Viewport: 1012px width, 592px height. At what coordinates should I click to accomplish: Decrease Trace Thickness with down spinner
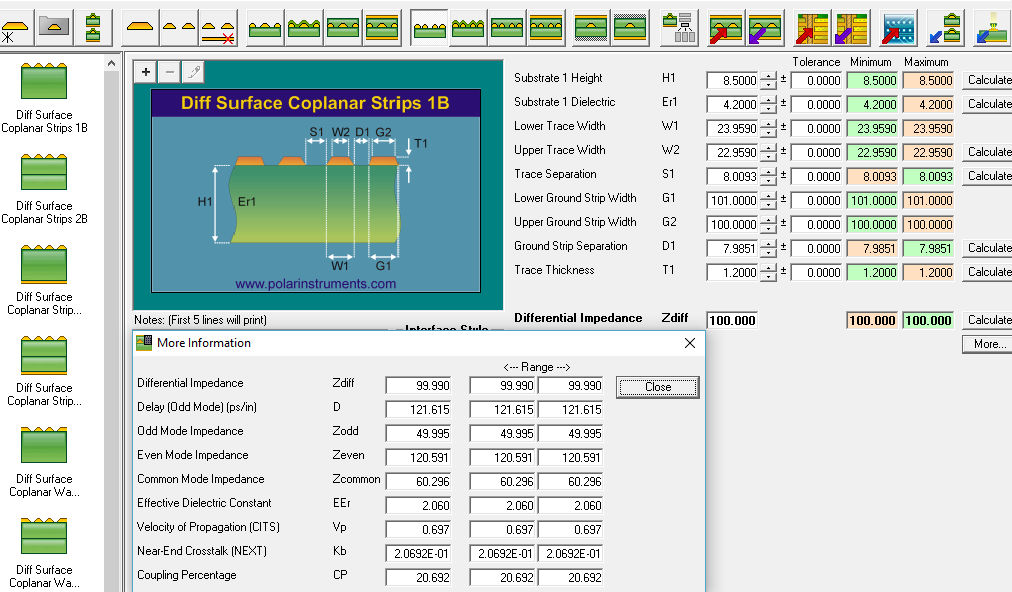point(767,276)
